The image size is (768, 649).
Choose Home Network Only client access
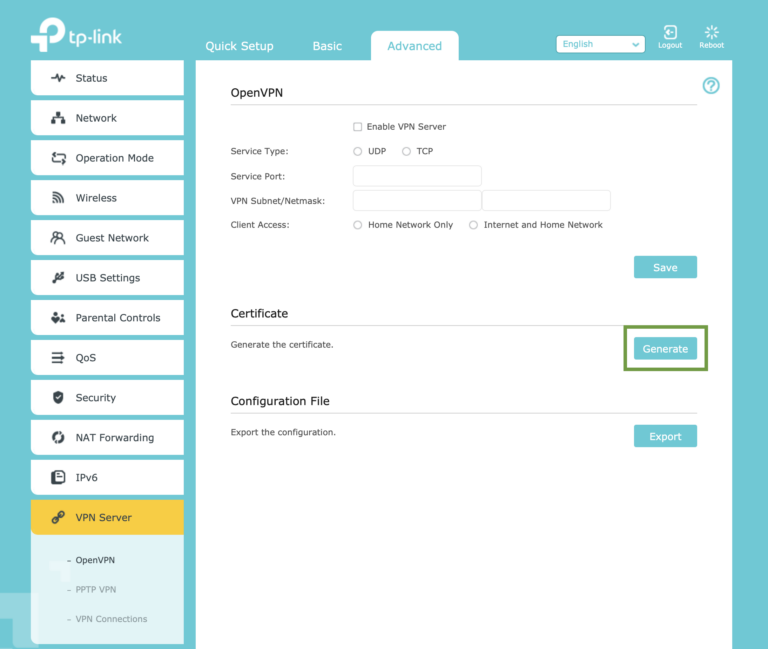pyautogui.click(x=358, y=225)
